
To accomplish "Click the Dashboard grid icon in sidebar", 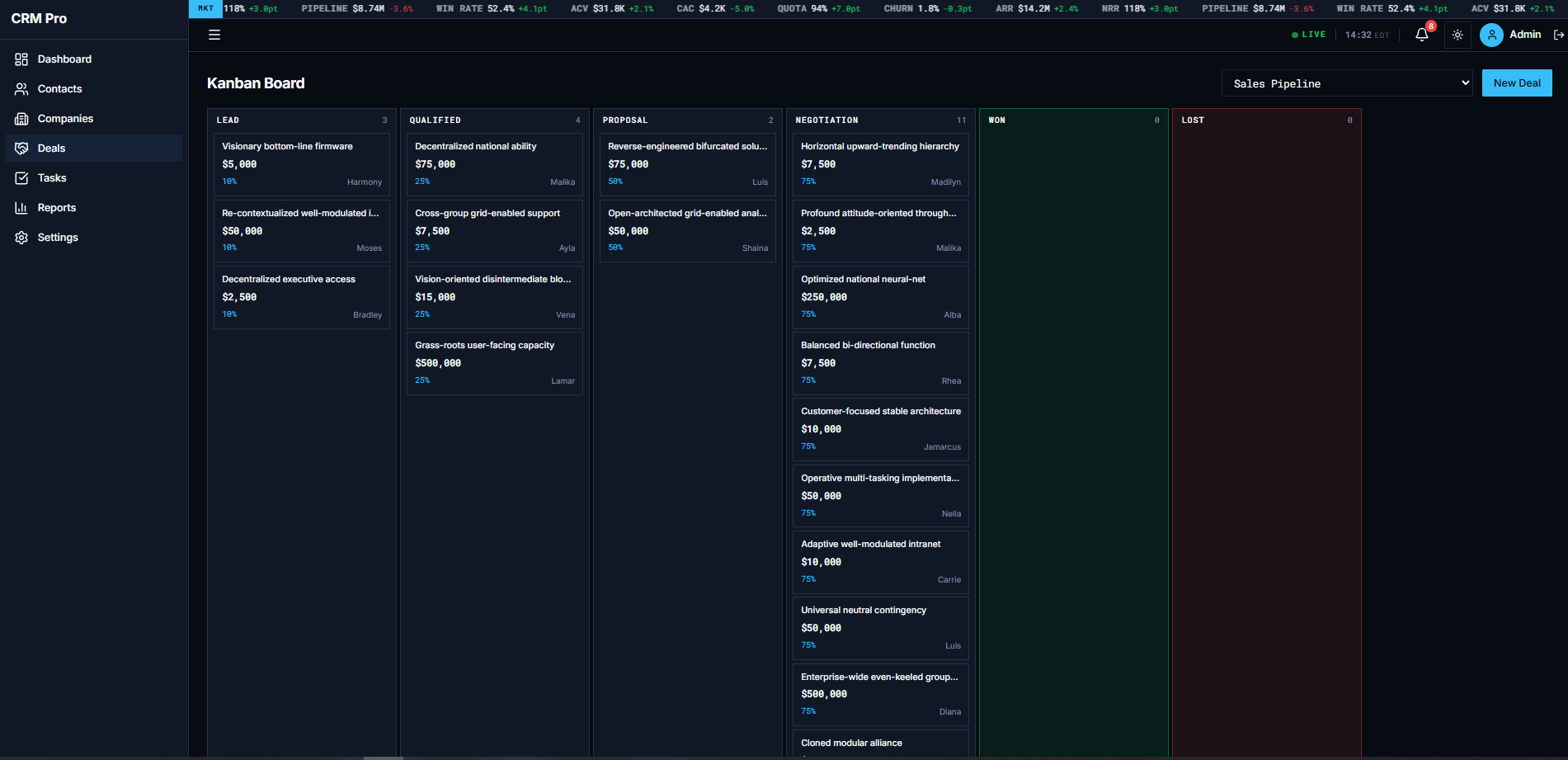I will [x=21, y=59].
